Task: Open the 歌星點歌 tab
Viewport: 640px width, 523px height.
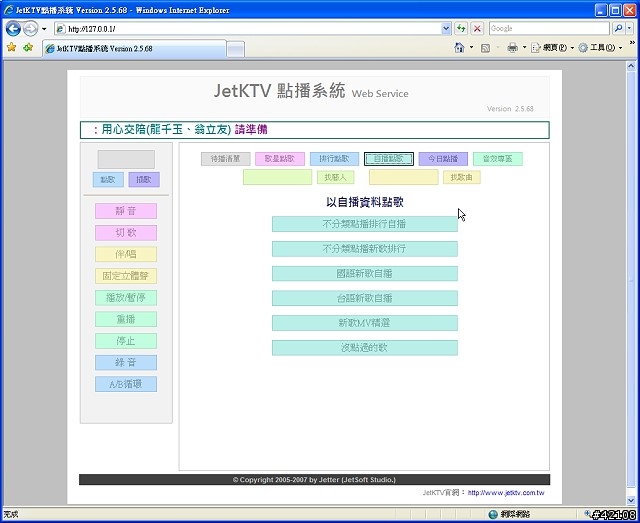Action: tap(280, 159)
